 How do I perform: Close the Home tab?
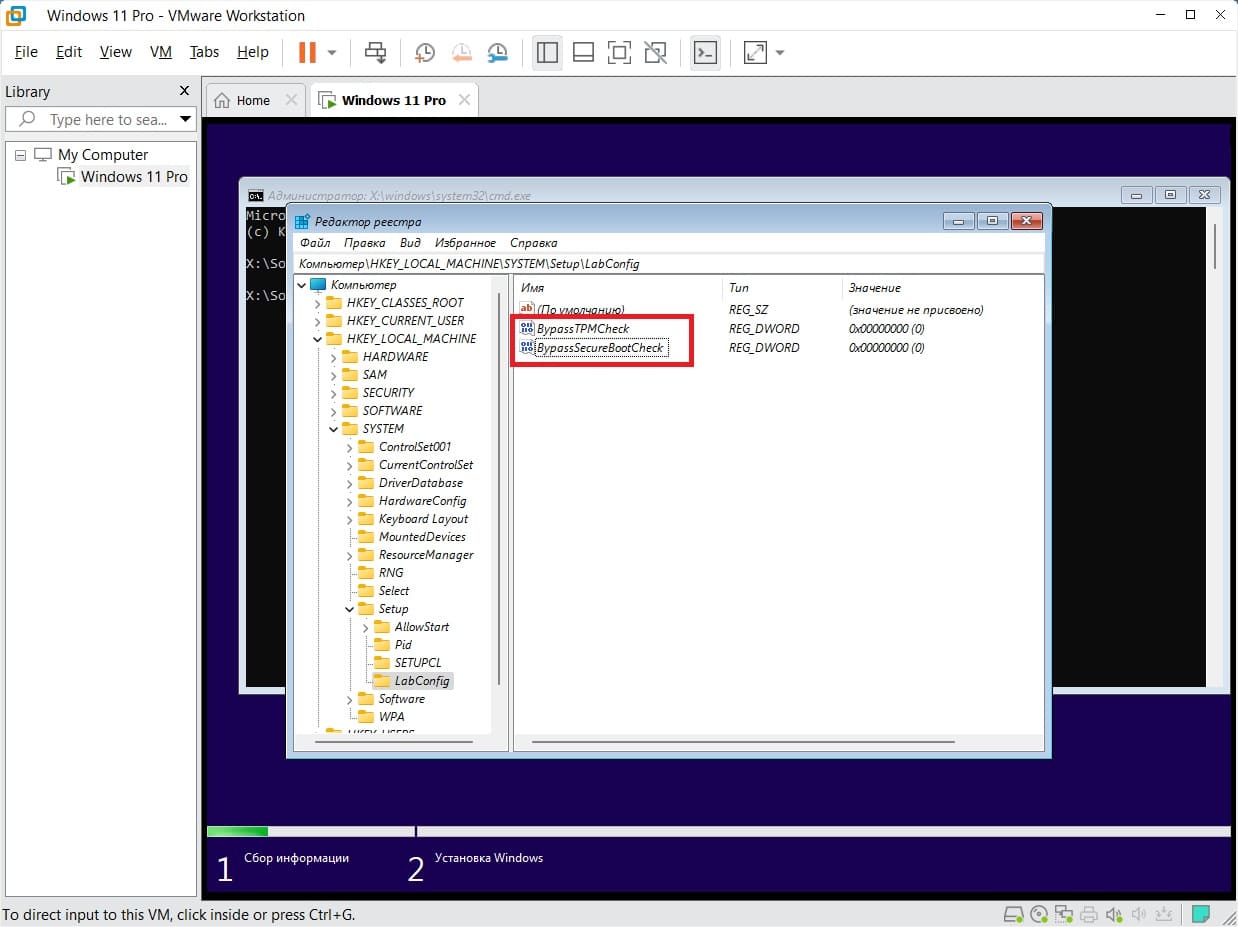click(x=291, y=100)
